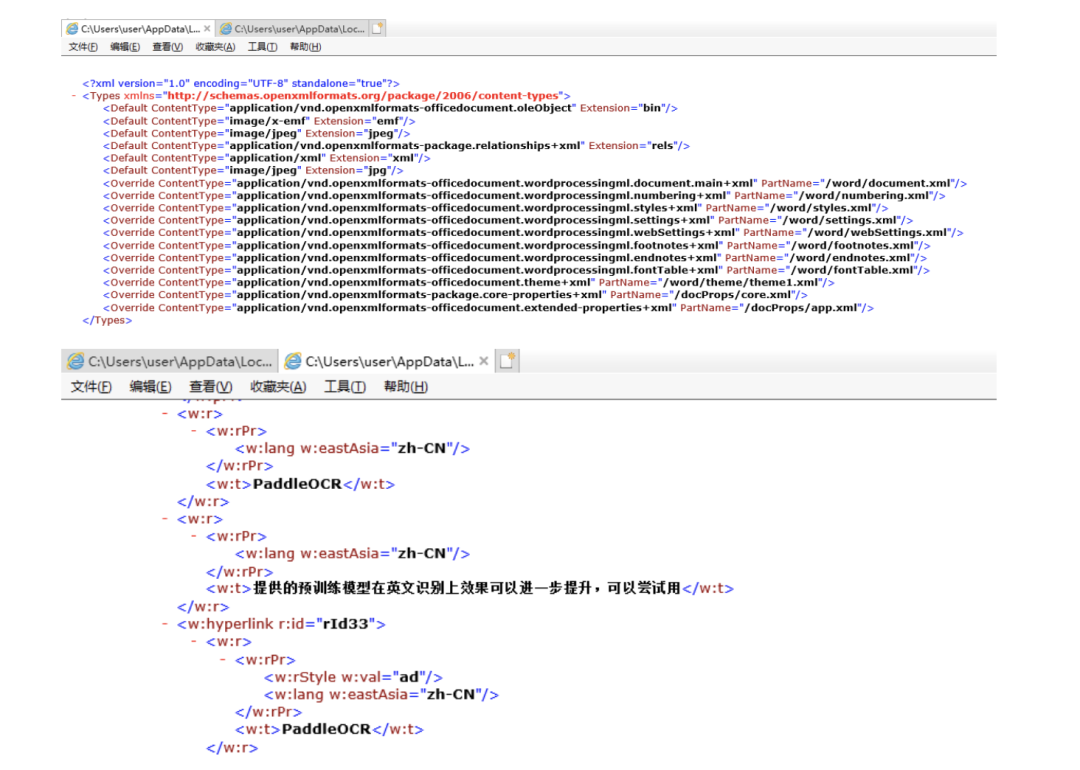
Task: Click the w:rStyle w:val="ad" line
Action: [x=353, y=678]
